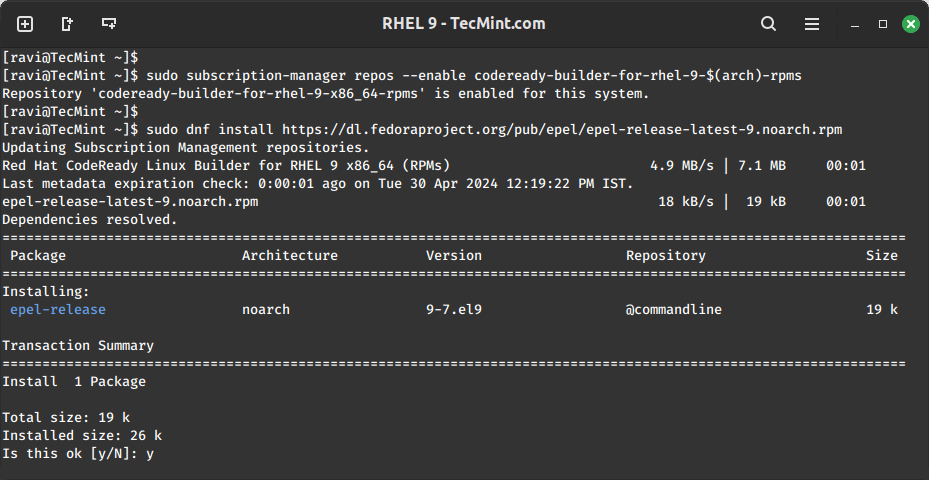Click the third icon in the header bar
Image resolution: width=929 pixels, height=480 pixels.
(x=109, y=23)
